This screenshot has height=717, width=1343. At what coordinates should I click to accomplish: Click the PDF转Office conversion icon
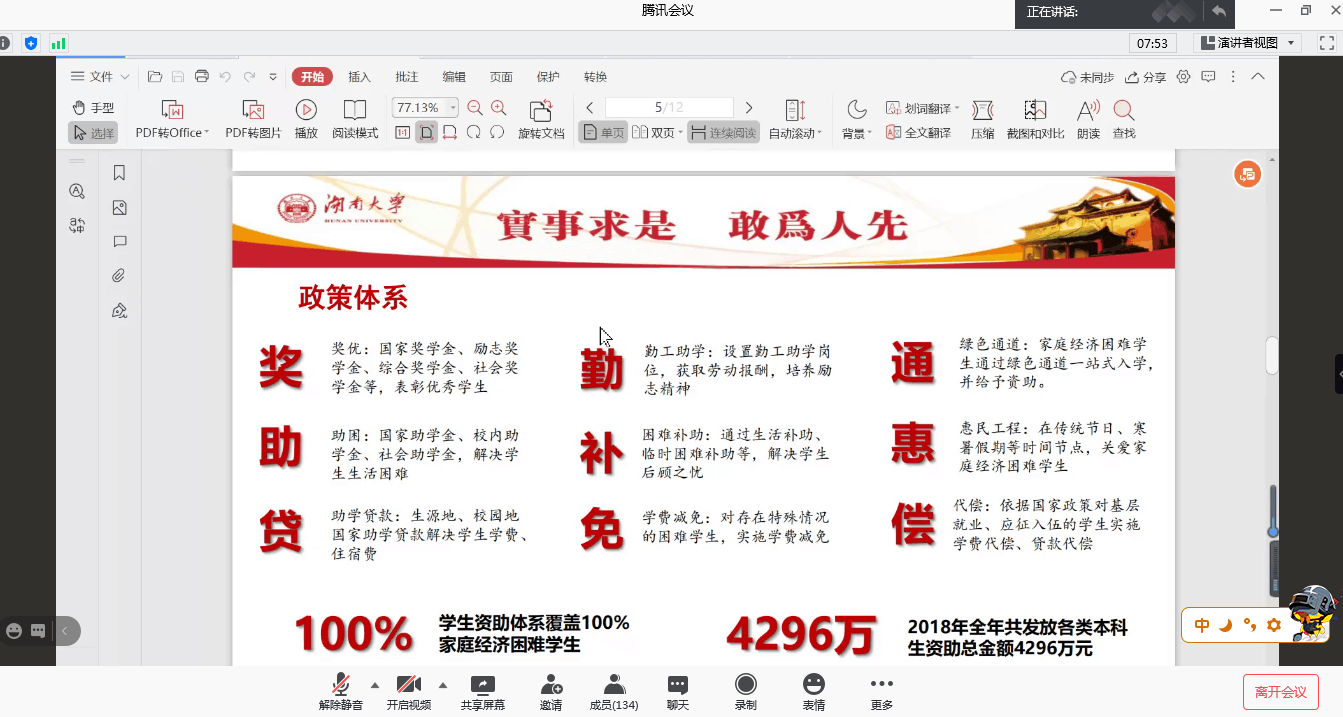pos(172,111)
